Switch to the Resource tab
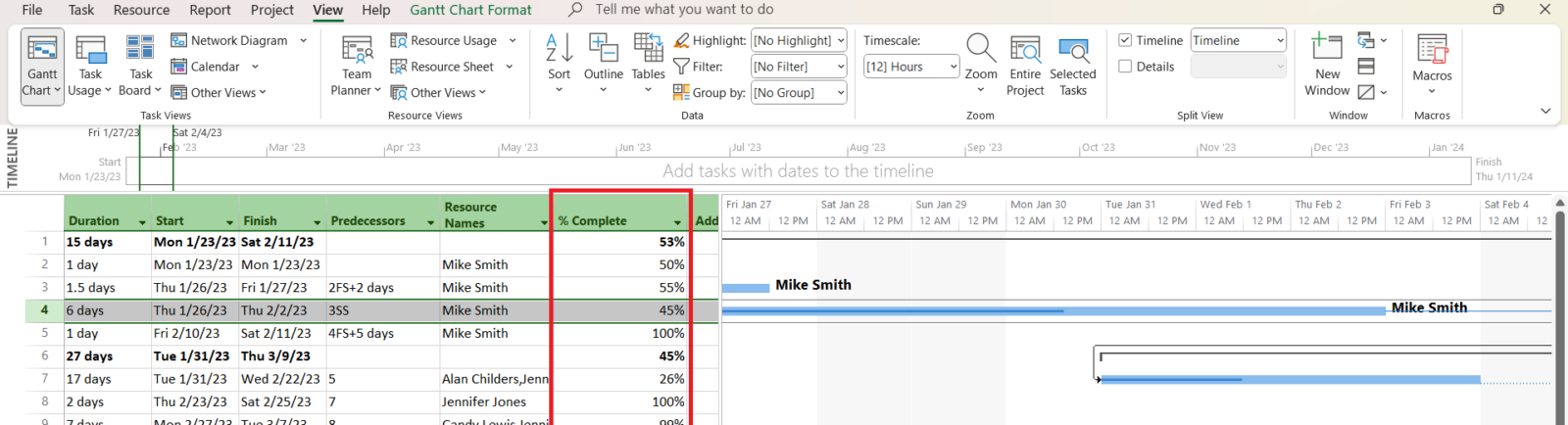The height and width of the screenshot is (425, 1568). coord(141,10)
